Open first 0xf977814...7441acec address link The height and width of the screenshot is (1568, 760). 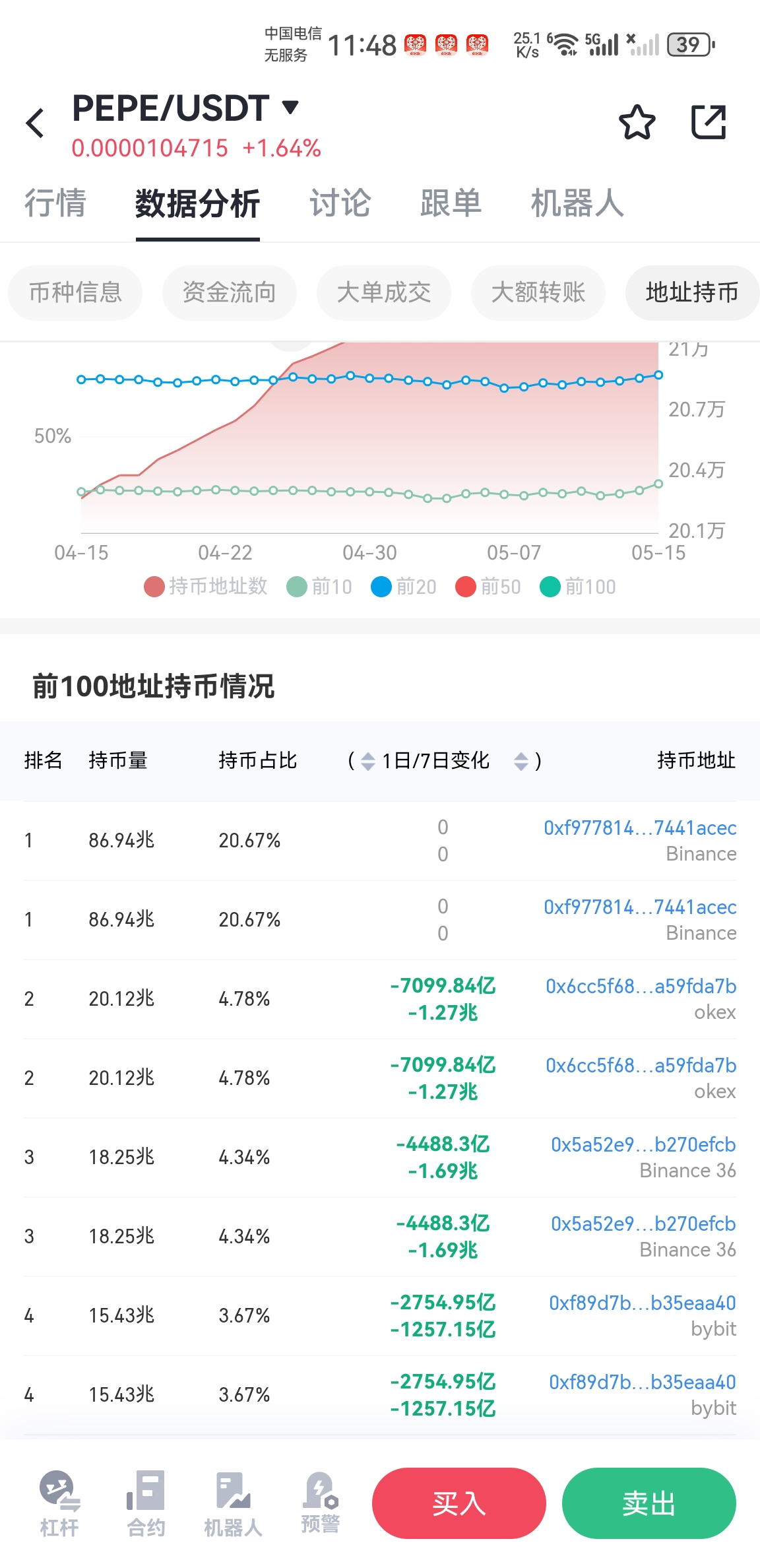[x=640, y=828]
